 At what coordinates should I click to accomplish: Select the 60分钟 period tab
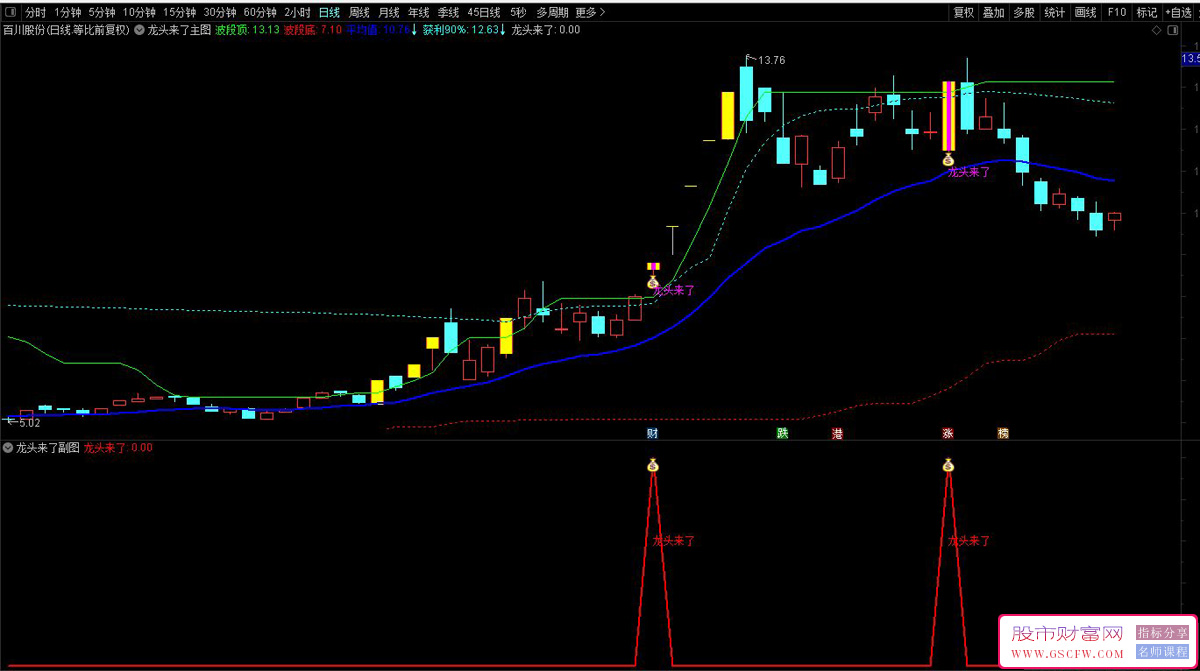coord(260,13)
